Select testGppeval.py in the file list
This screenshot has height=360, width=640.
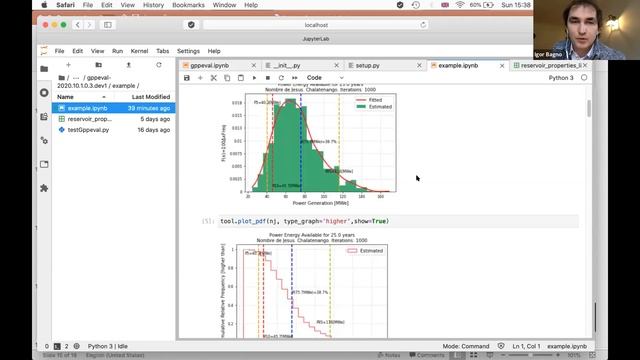[113, 130]
